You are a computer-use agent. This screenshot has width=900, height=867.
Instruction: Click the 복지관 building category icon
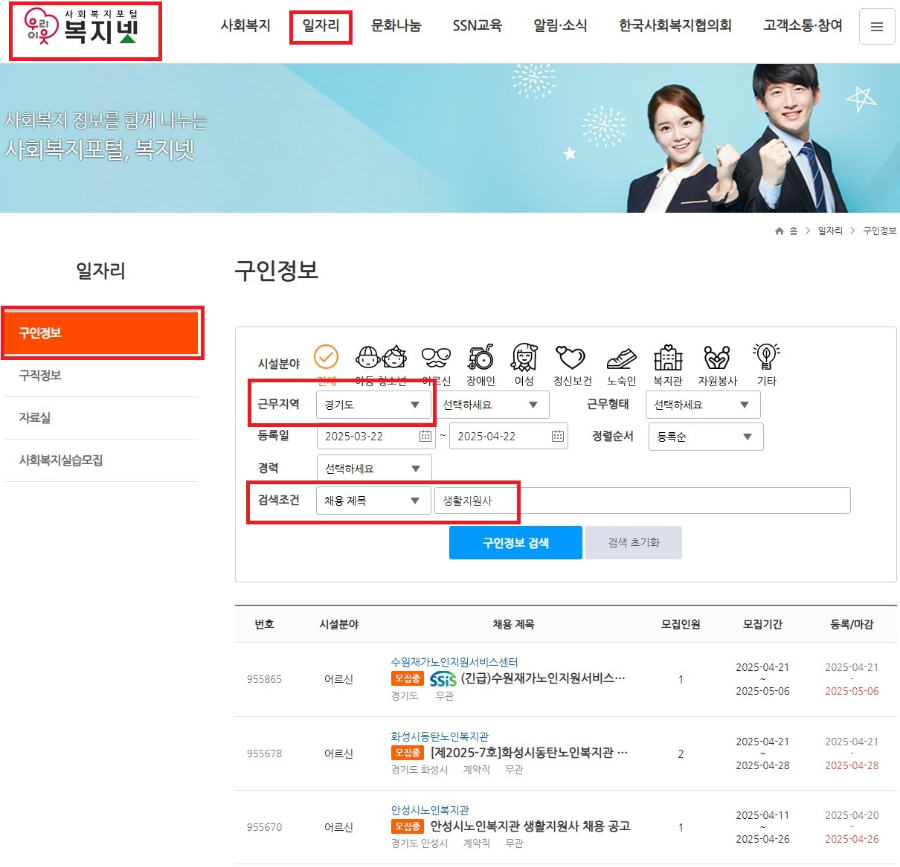[667, 357]
